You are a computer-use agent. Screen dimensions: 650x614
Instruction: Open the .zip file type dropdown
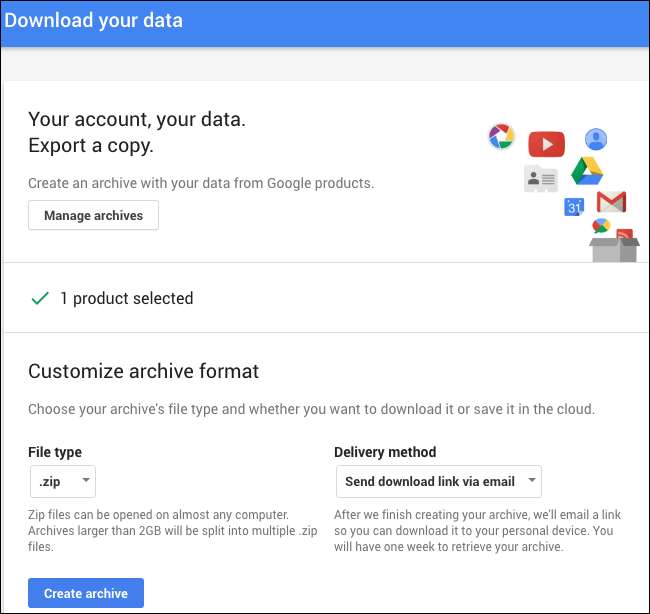point(64,481)
